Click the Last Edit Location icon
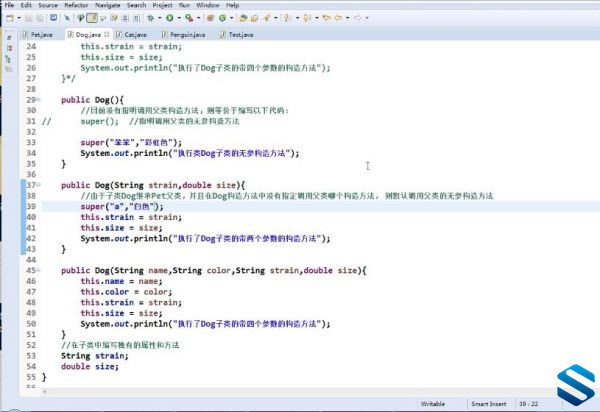Image resolution: width=600 pixels, height=412 pixels. click(326, 18)
